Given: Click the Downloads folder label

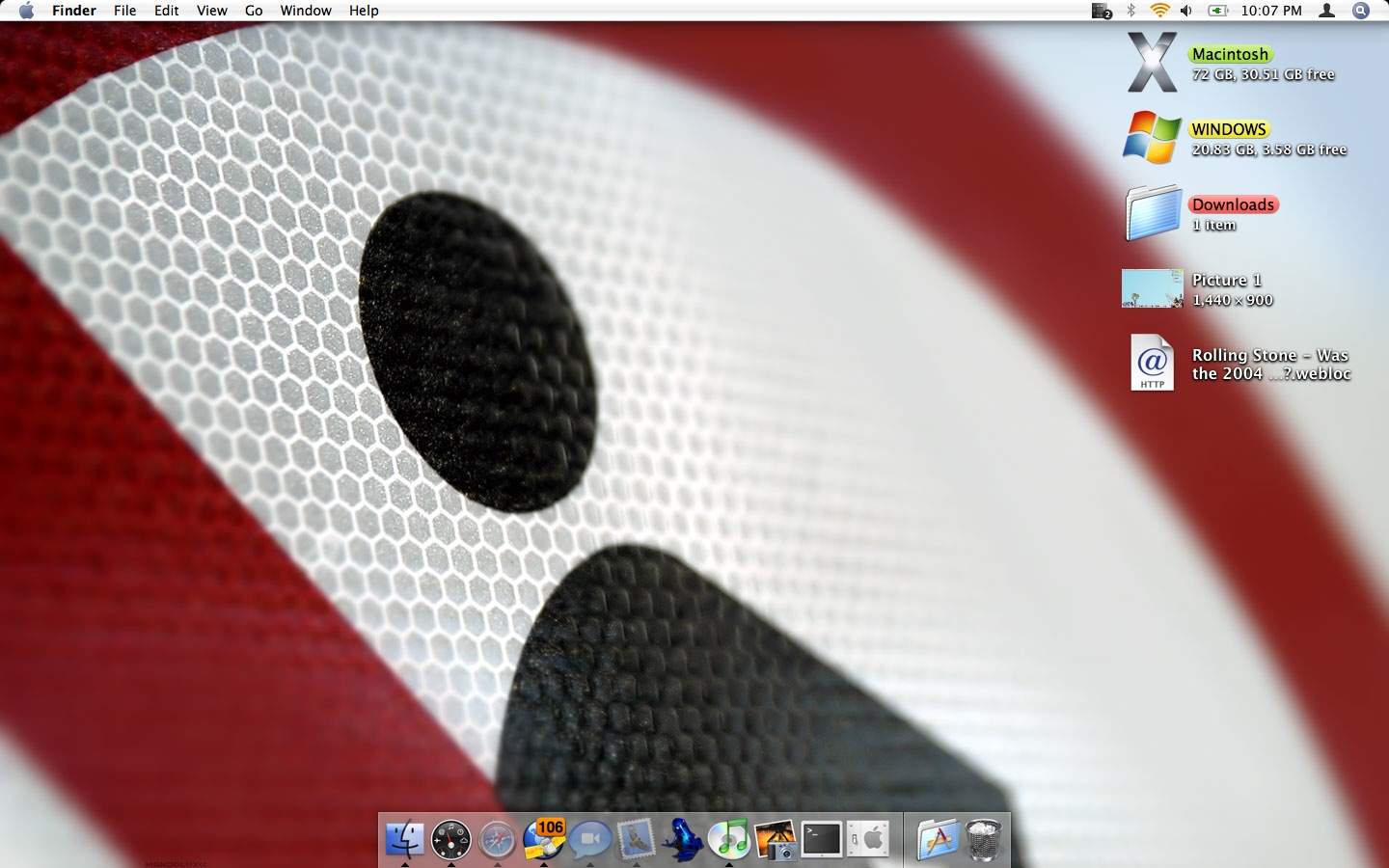Looking at the screenshot, I should [1234, 204].
